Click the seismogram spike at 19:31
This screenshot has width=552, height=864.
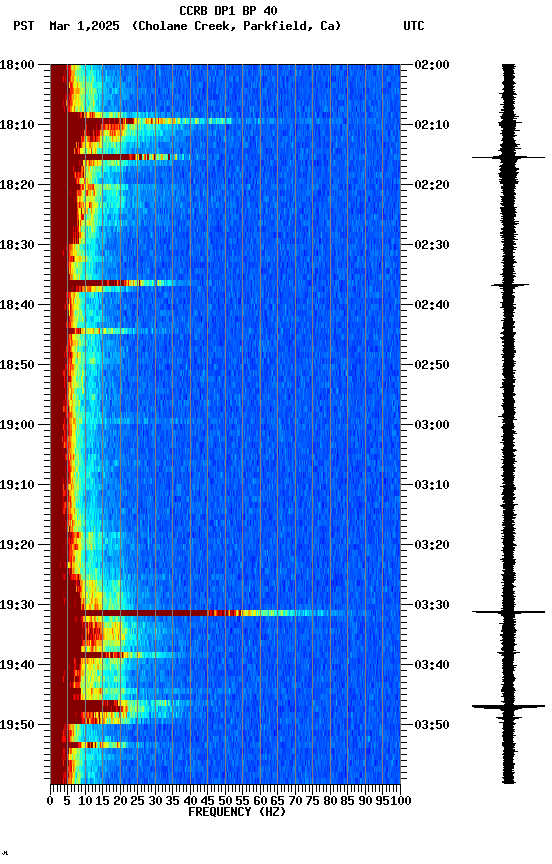click(508, 612)
